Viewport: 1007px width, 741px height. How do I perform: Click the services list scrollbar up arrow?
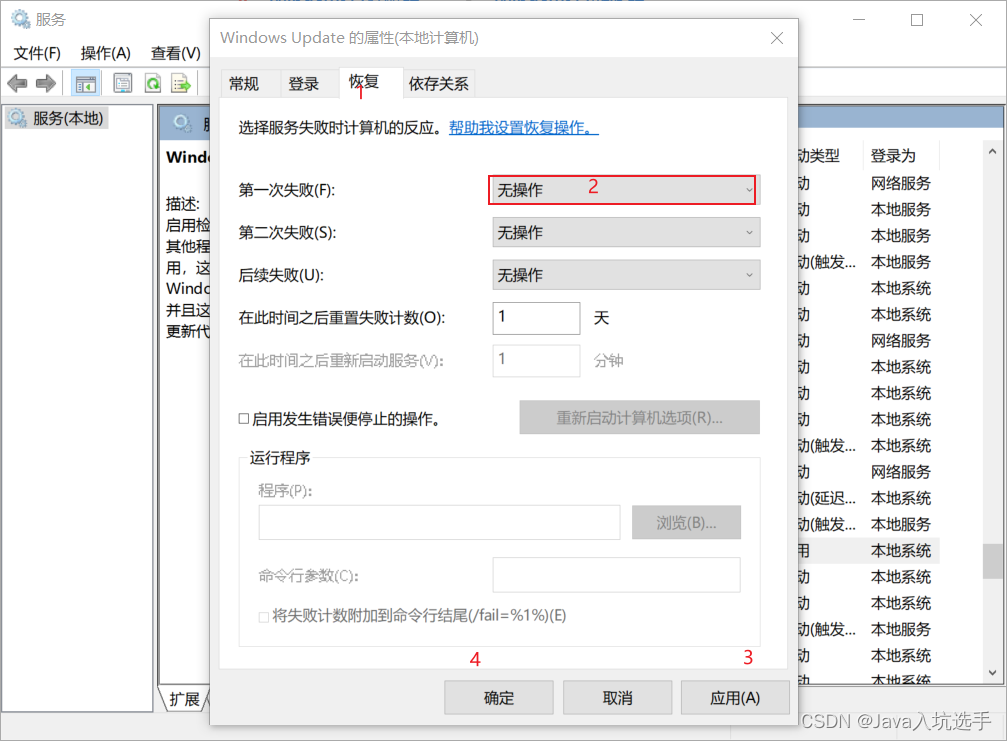(x=993, y=152)
